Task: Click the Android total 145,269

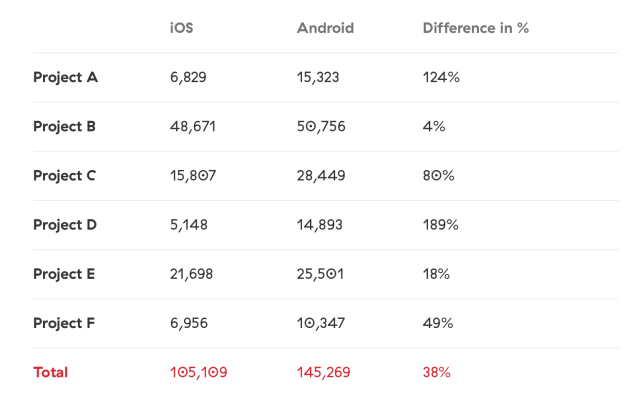Action: click(x=323, y=372)
